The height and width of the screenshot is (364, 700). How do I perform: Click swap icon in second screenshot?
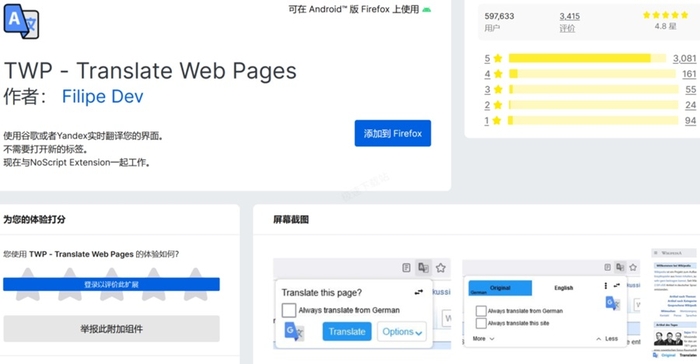pos(617,285)
